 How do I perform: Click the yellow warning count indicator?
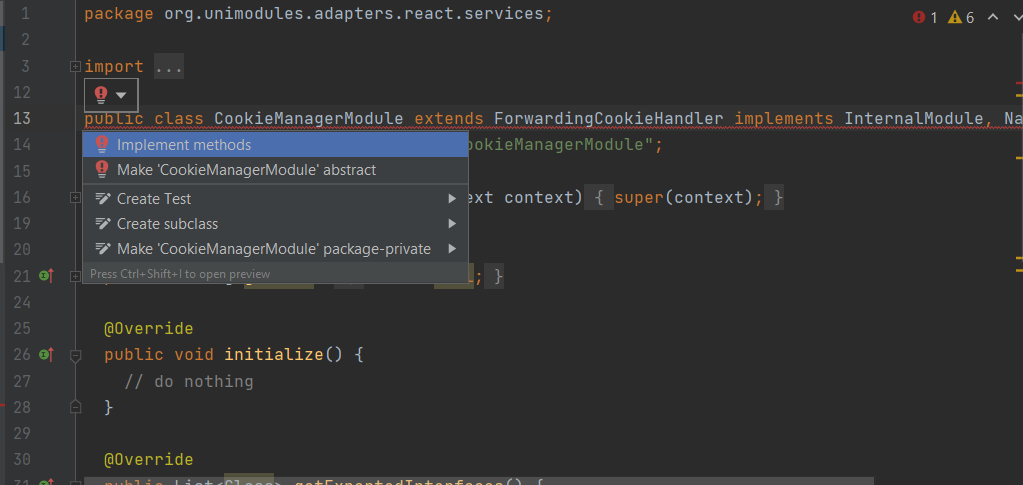click(x=962, y=18)
